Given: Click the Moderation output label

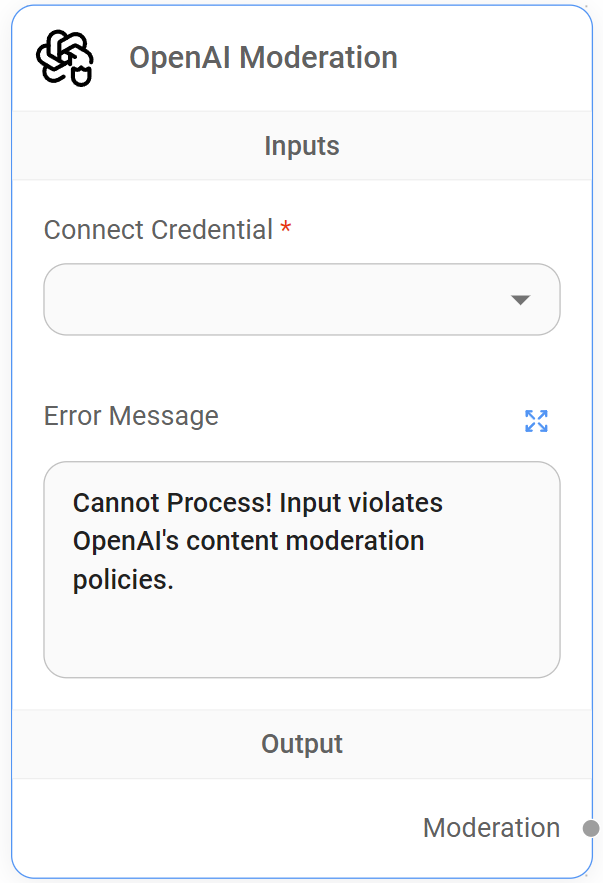Looking at the screenshot, I should coord(491,828).
